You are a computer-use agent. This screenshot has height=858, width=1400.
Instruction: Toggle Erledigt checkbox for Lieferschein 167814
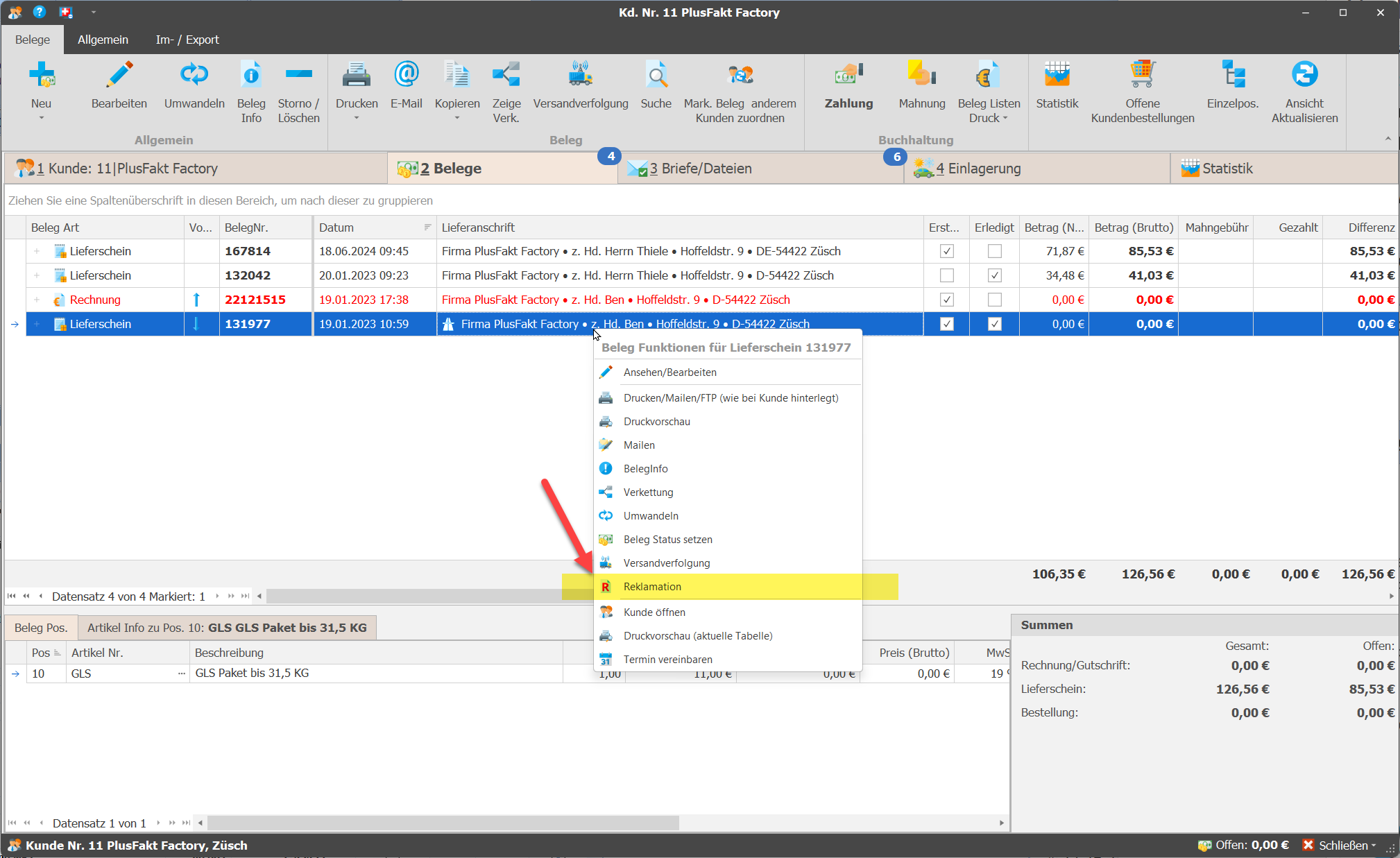[994, 251]
